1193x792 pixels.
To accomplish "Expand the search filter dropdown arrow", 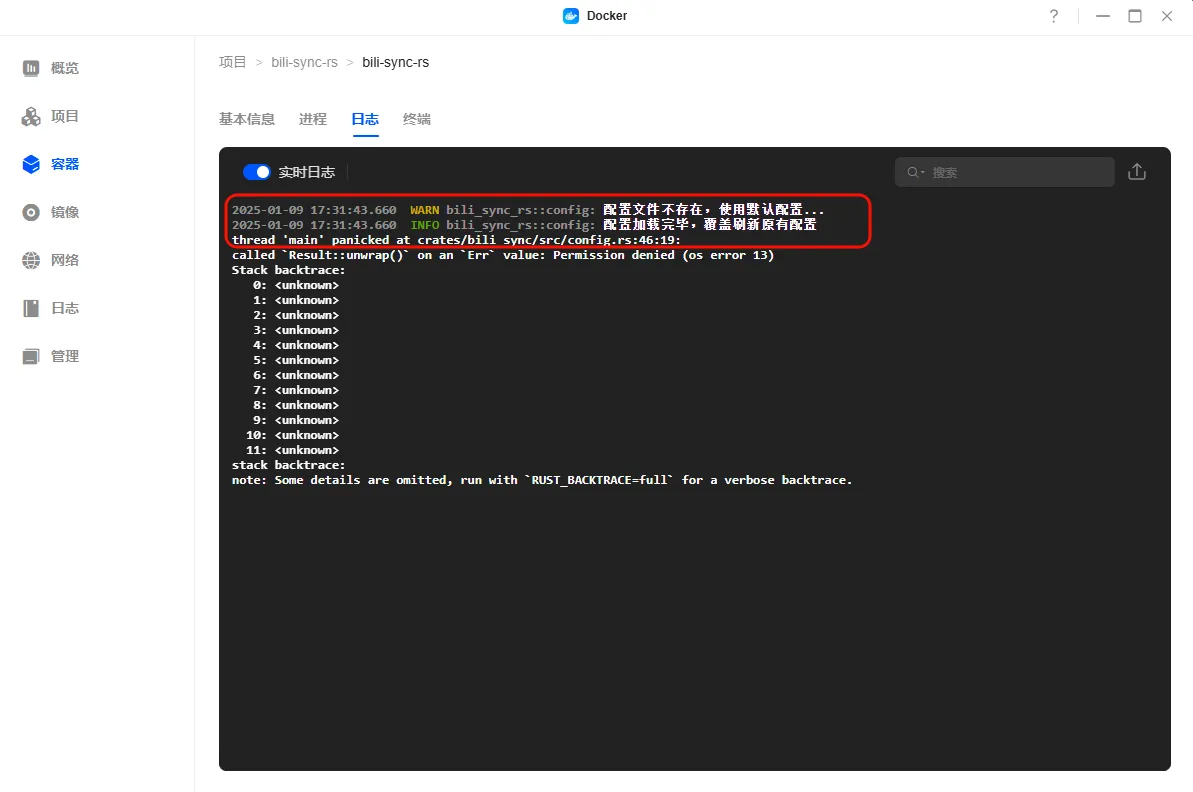I will tap(922, 173).
